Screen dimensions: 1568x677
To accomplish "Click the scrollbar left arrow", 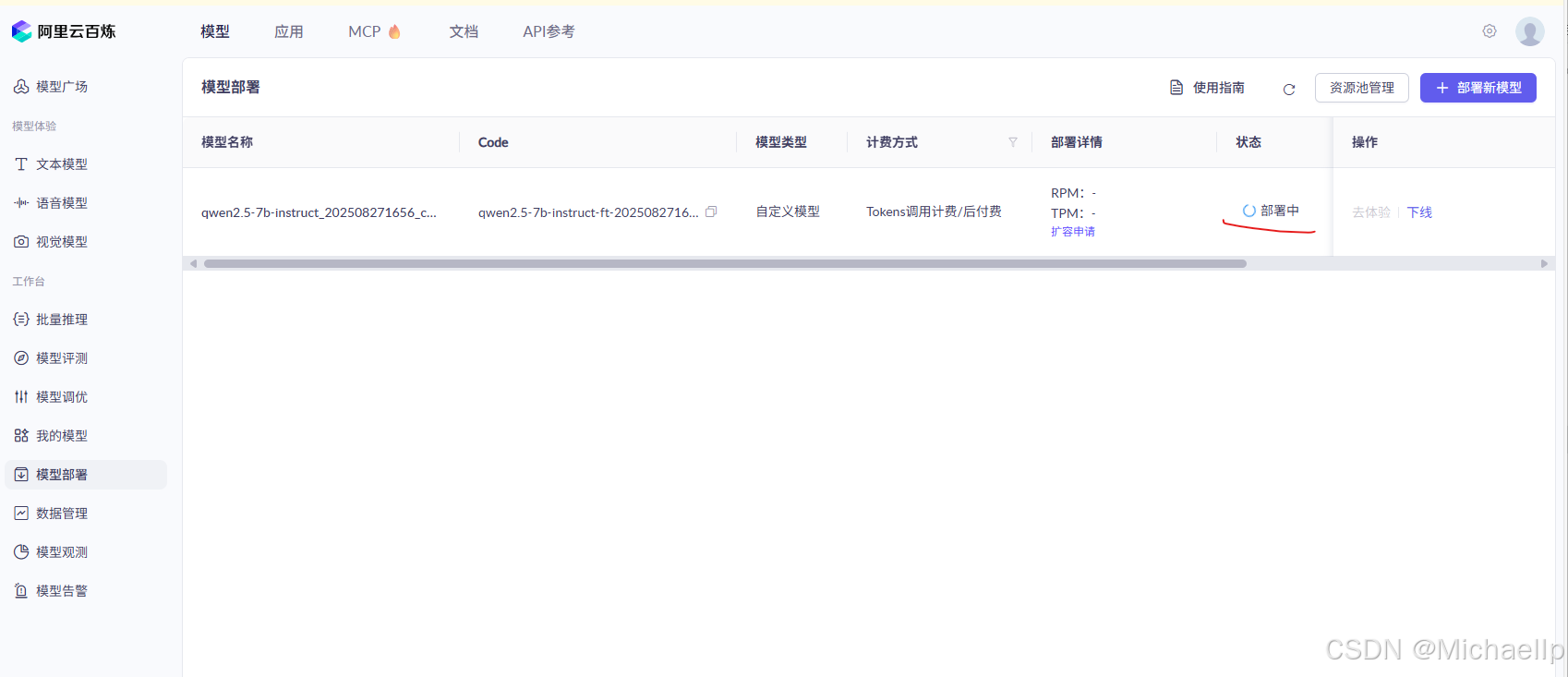I will (193, 263).
